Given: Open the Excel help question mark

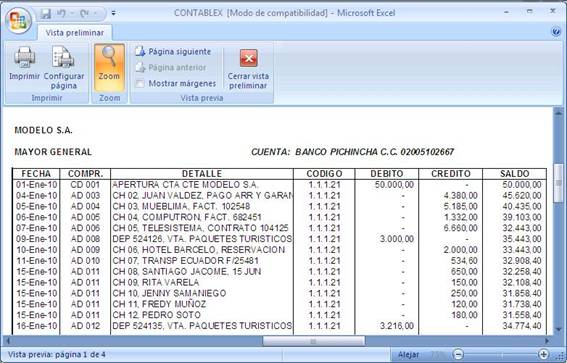Looking at the screenshot, I should point(556,32).
